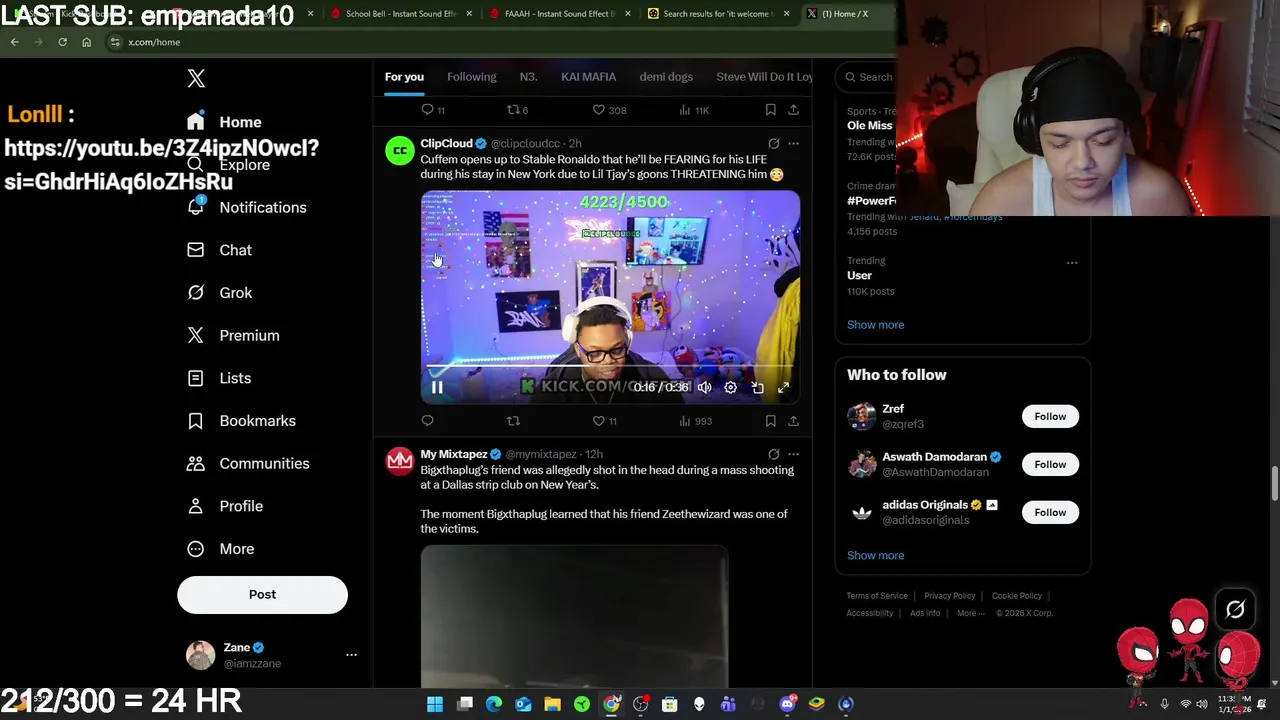Viewport: 1280px width, 720px height.
Task: Open the Windows Start button
Action: click(x=435, y=704)
